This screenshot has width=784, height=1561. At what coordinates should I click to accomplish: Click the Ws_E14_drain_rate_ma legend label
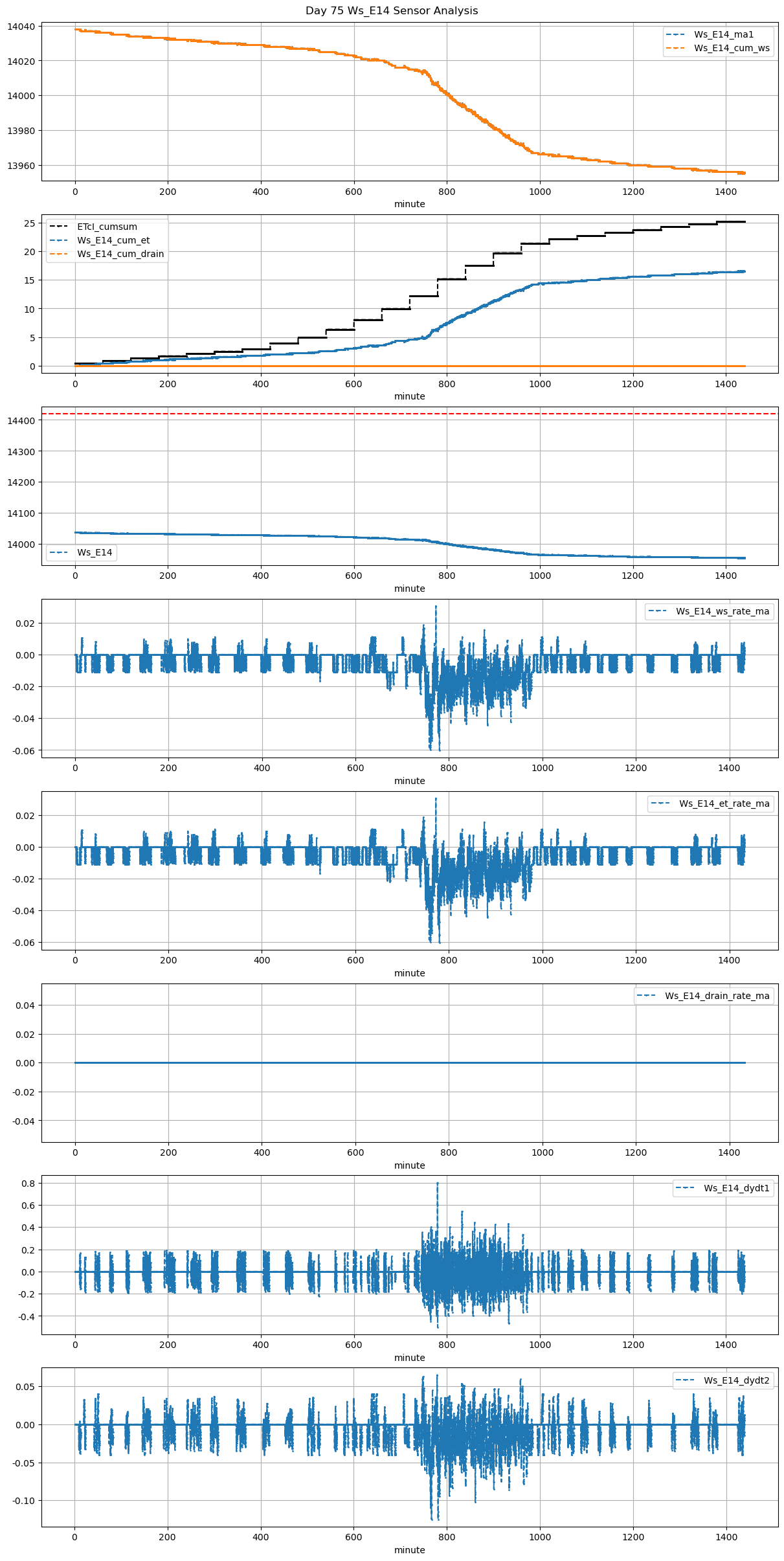click(x=717, y=996)
